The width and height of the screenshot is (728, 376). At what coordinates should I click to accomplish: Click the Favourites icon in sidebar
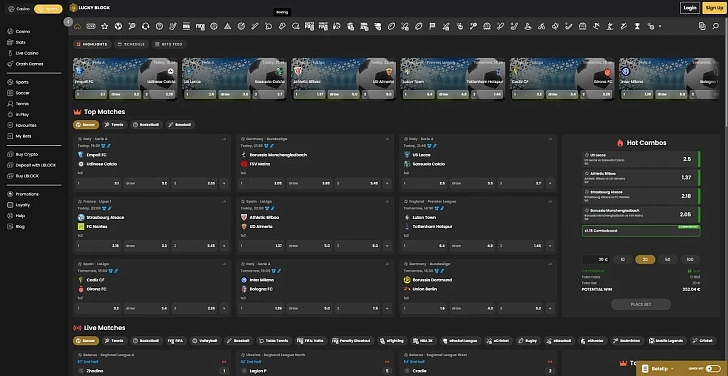point(10,125)
